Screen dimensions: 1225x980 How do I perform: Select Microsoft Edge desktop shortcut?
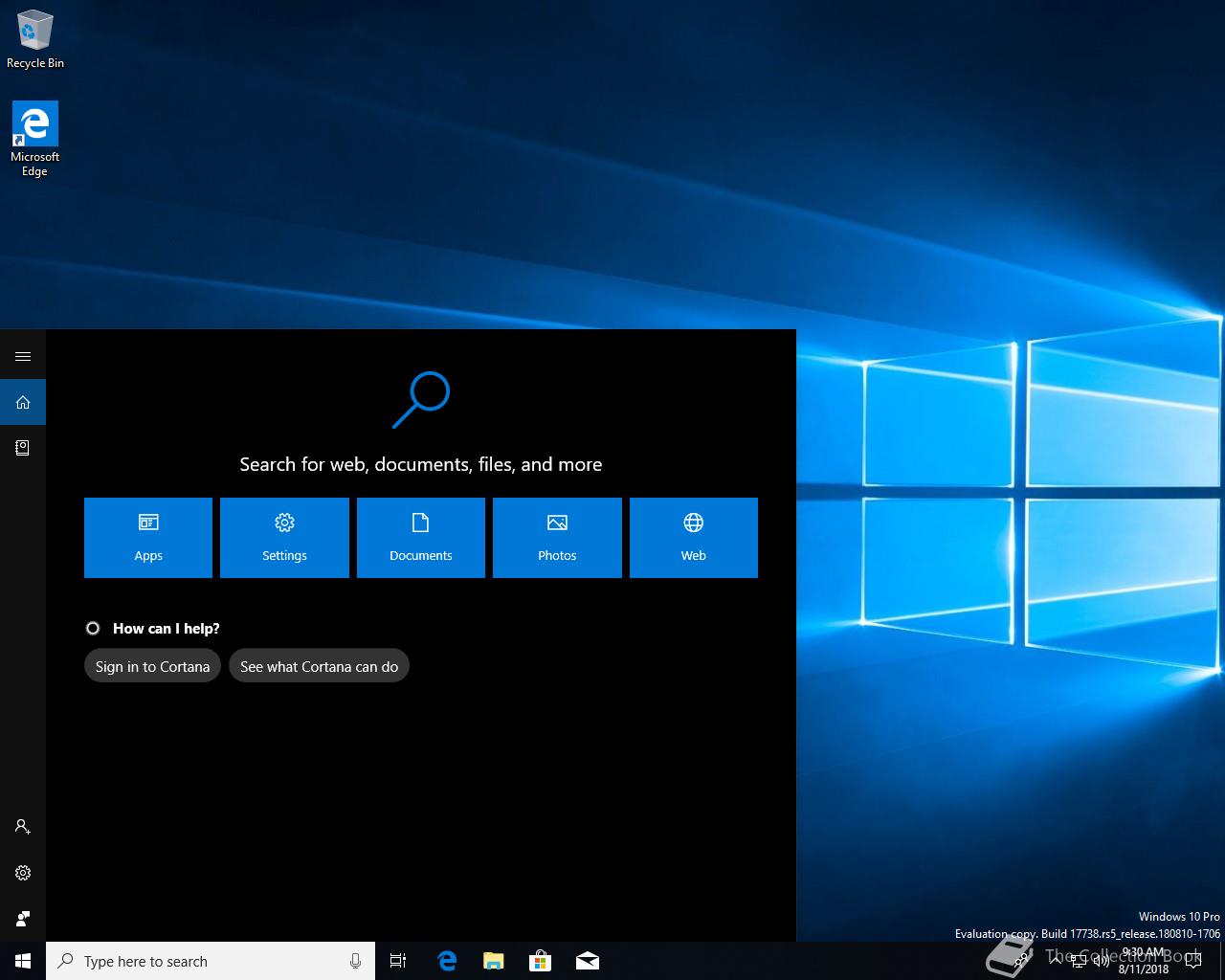click(x=35, y=140)
